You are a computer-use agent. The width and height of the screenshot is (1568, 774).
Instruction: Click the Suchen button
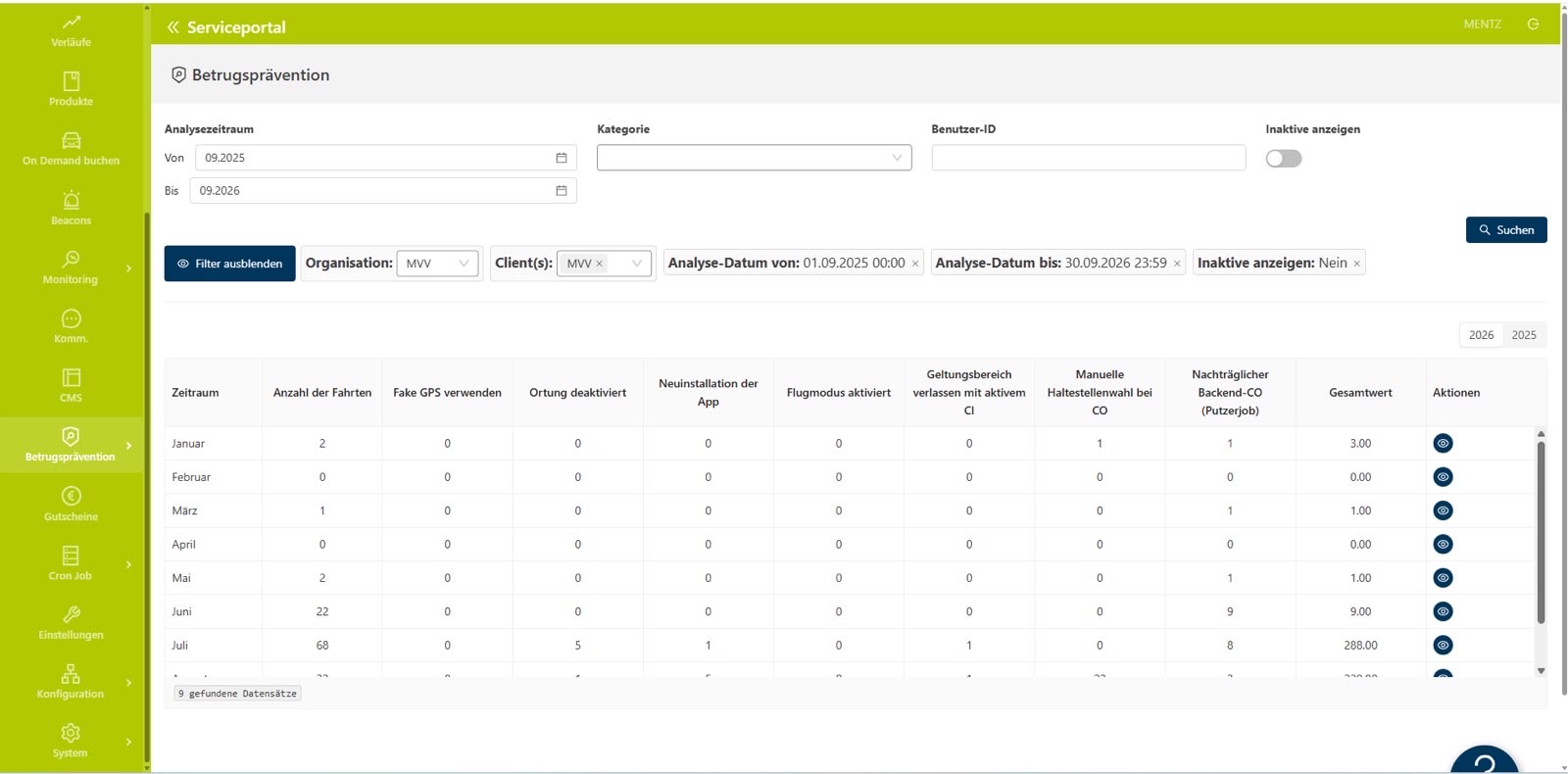[1506, 230]
